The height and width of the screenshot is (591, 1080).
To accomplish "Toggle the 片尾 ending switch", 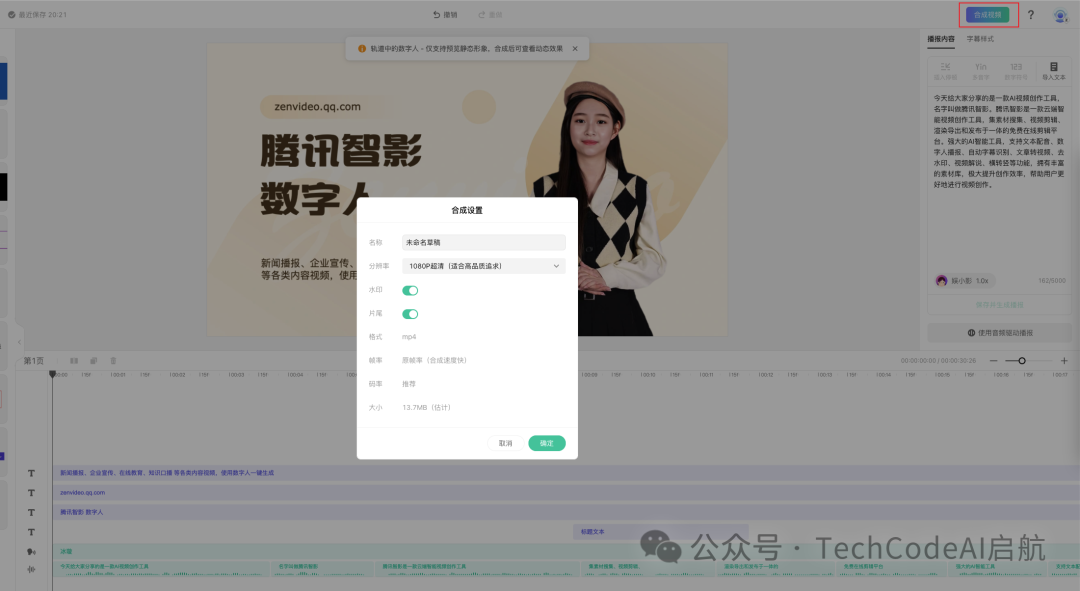I will 410,314.
